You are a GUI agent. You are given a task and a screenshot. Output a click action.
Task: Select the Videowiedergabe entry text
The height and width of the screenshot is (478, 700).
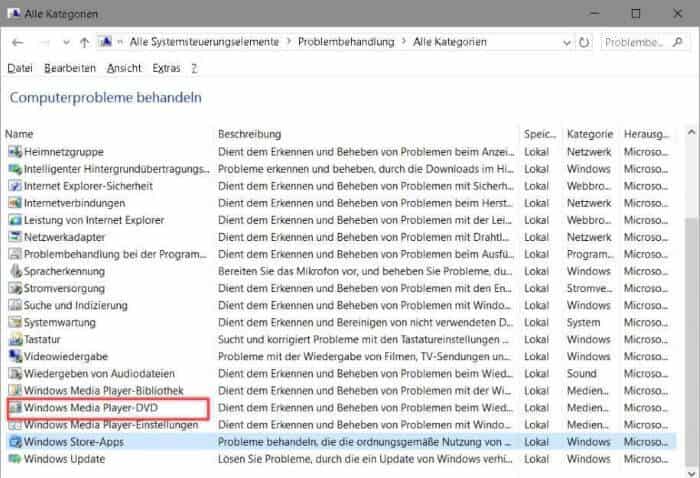[x=66, y=356]
